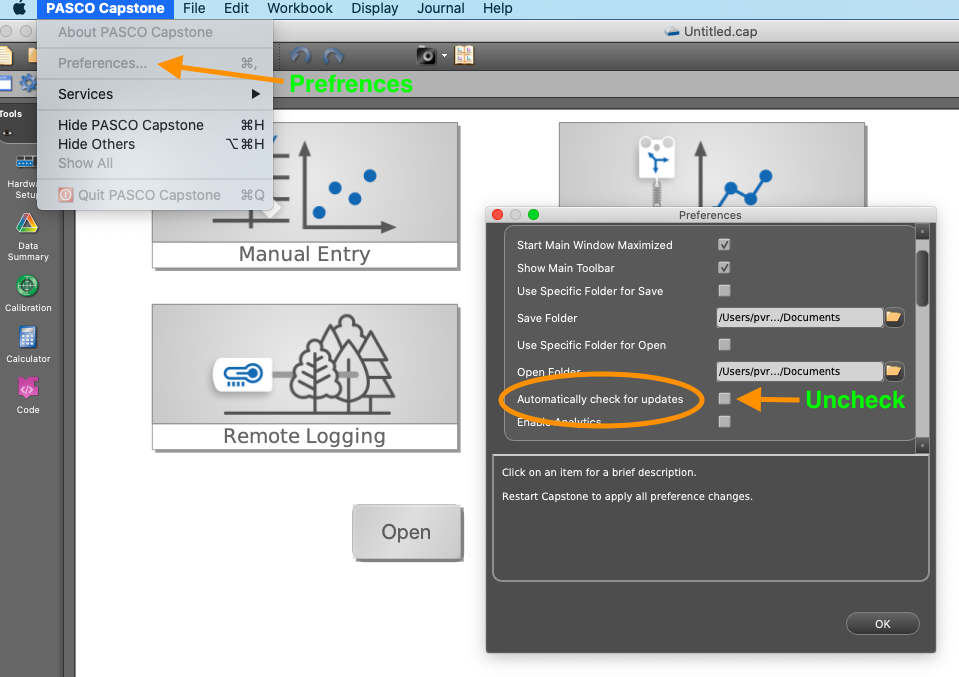
Task: Click scrollbar up arrow in Preferences
Action: (922, 232)
